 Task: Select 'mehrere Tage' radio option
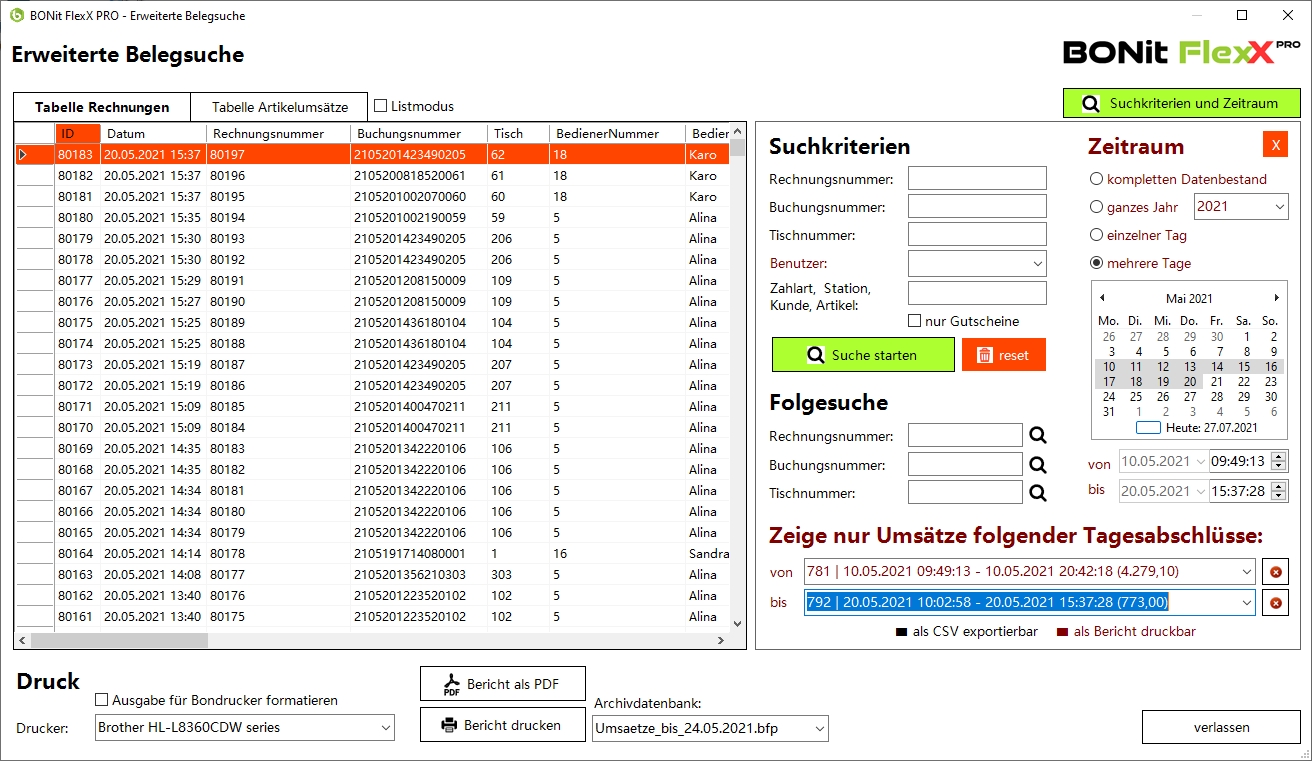pyautogui.click(x=1097, y=263)
